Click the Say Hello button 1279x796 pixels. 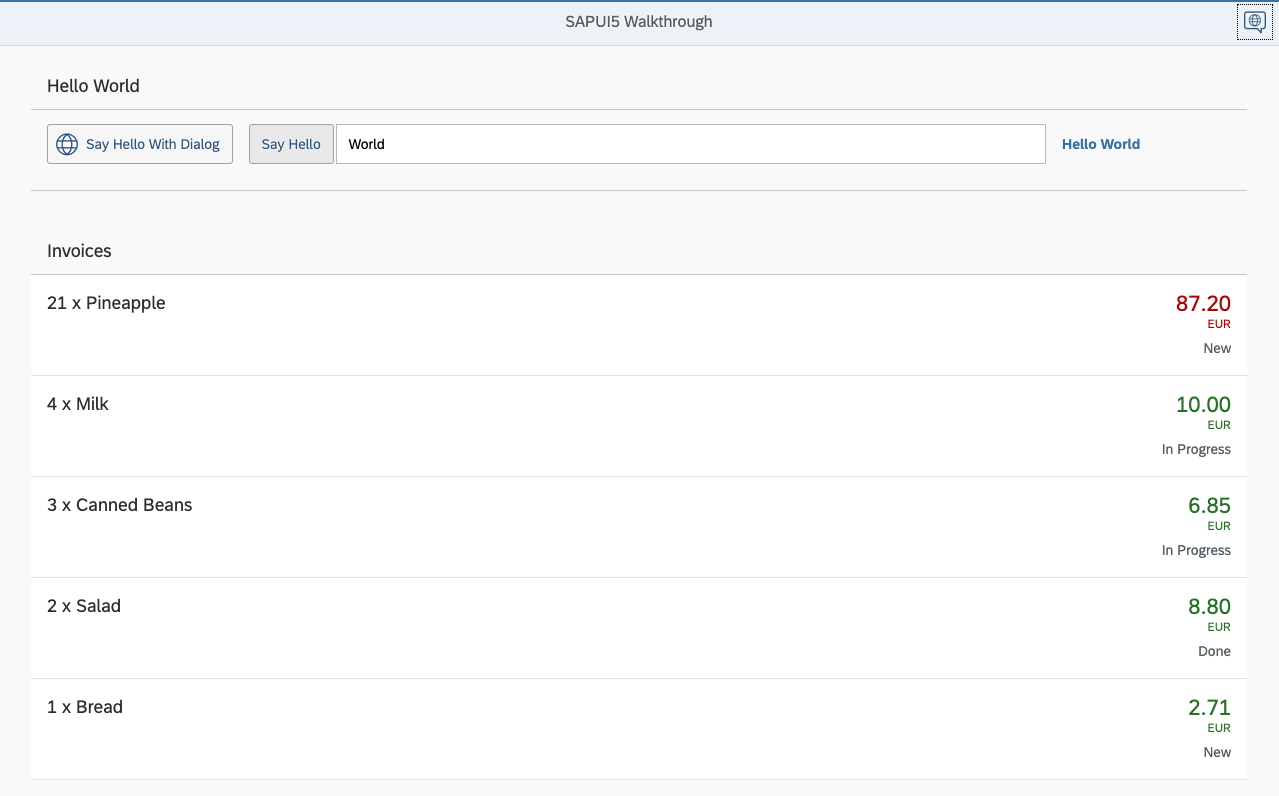click(291, 144)
